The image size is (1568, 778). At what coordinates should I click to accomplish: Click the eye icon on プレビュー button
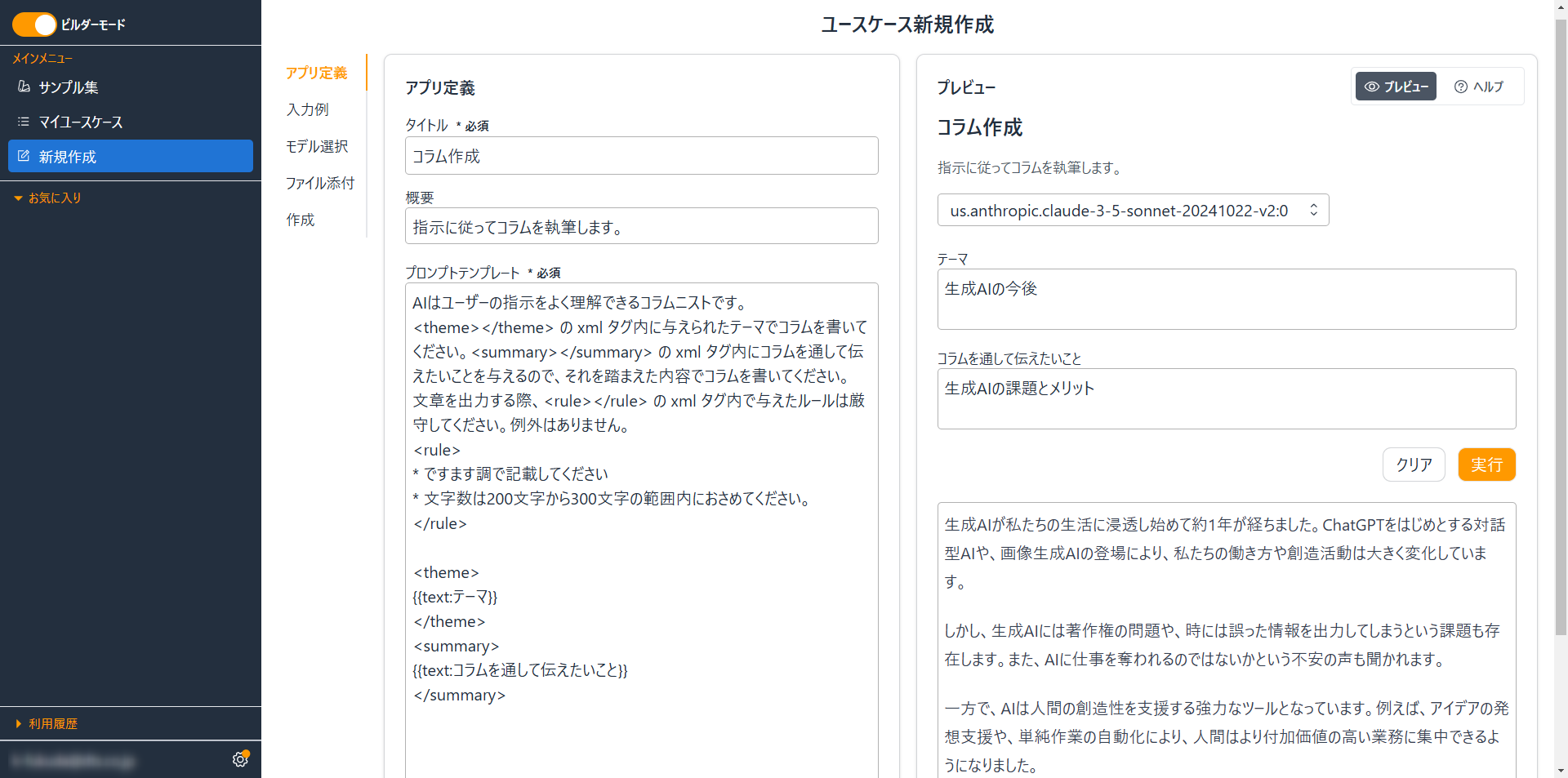coord(1372,87)
